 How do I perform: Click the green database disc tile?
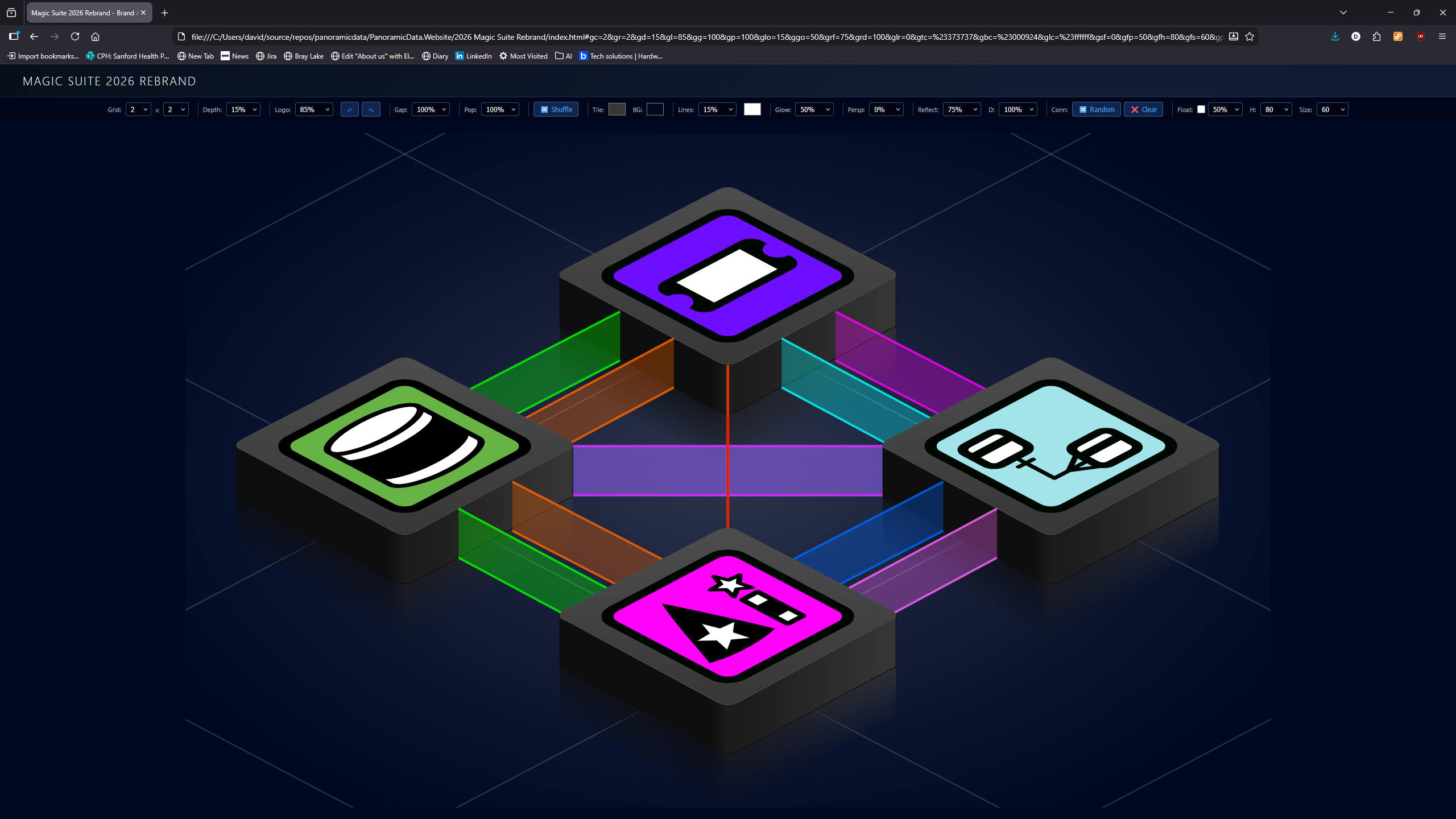[404, 446]
